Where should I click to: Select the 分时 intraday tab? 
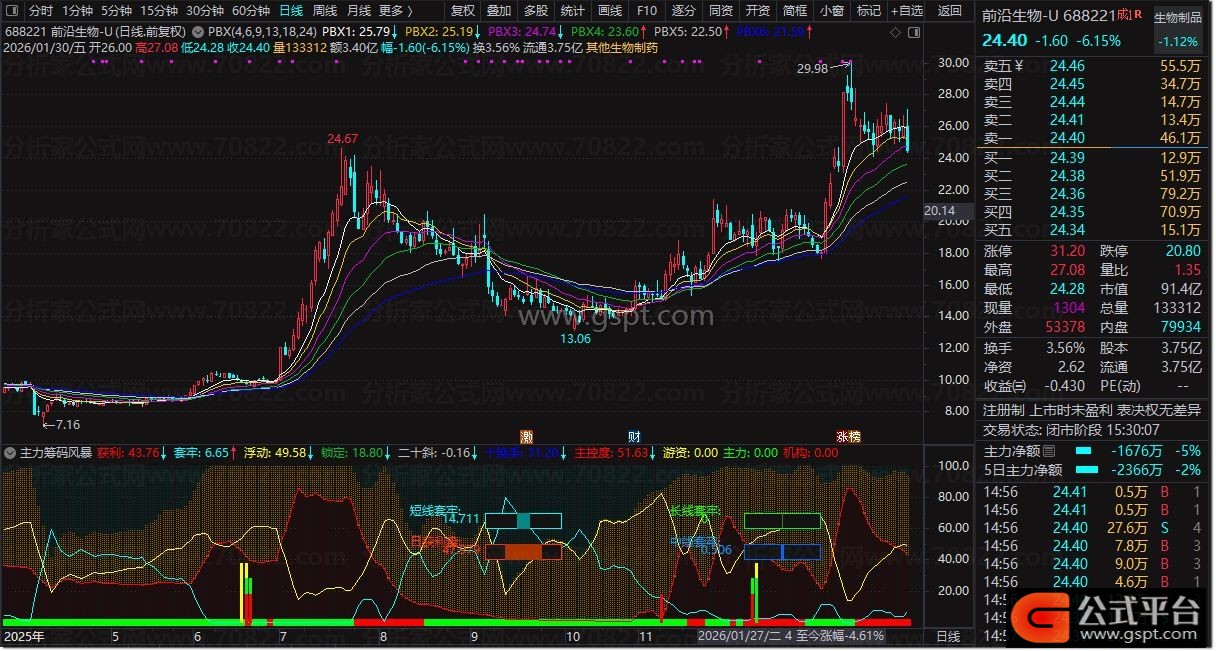(41, 11)
